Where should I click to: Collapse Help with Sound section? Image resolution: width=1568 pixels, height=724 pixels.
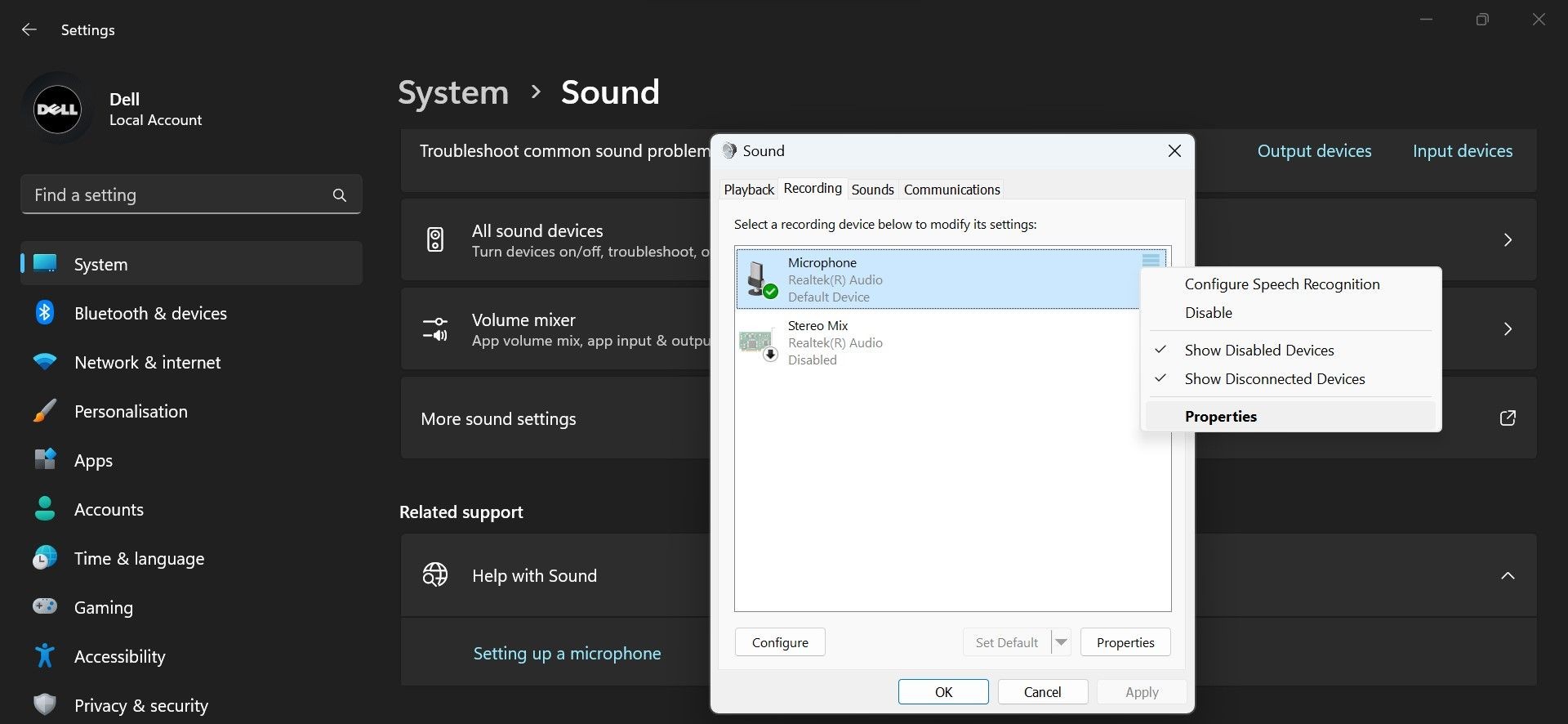pyautogui.click(x=1508, y=575)
